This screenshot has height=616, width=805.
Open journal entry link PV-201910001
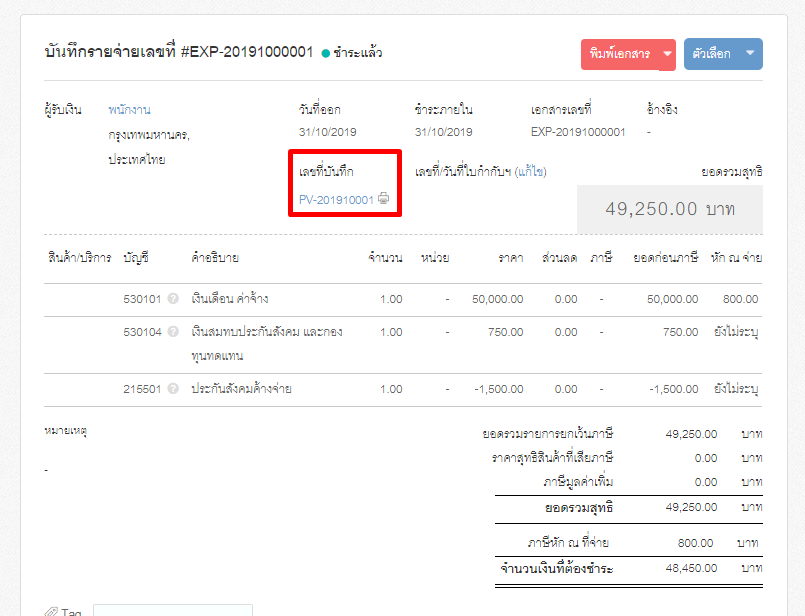(340, 200)
